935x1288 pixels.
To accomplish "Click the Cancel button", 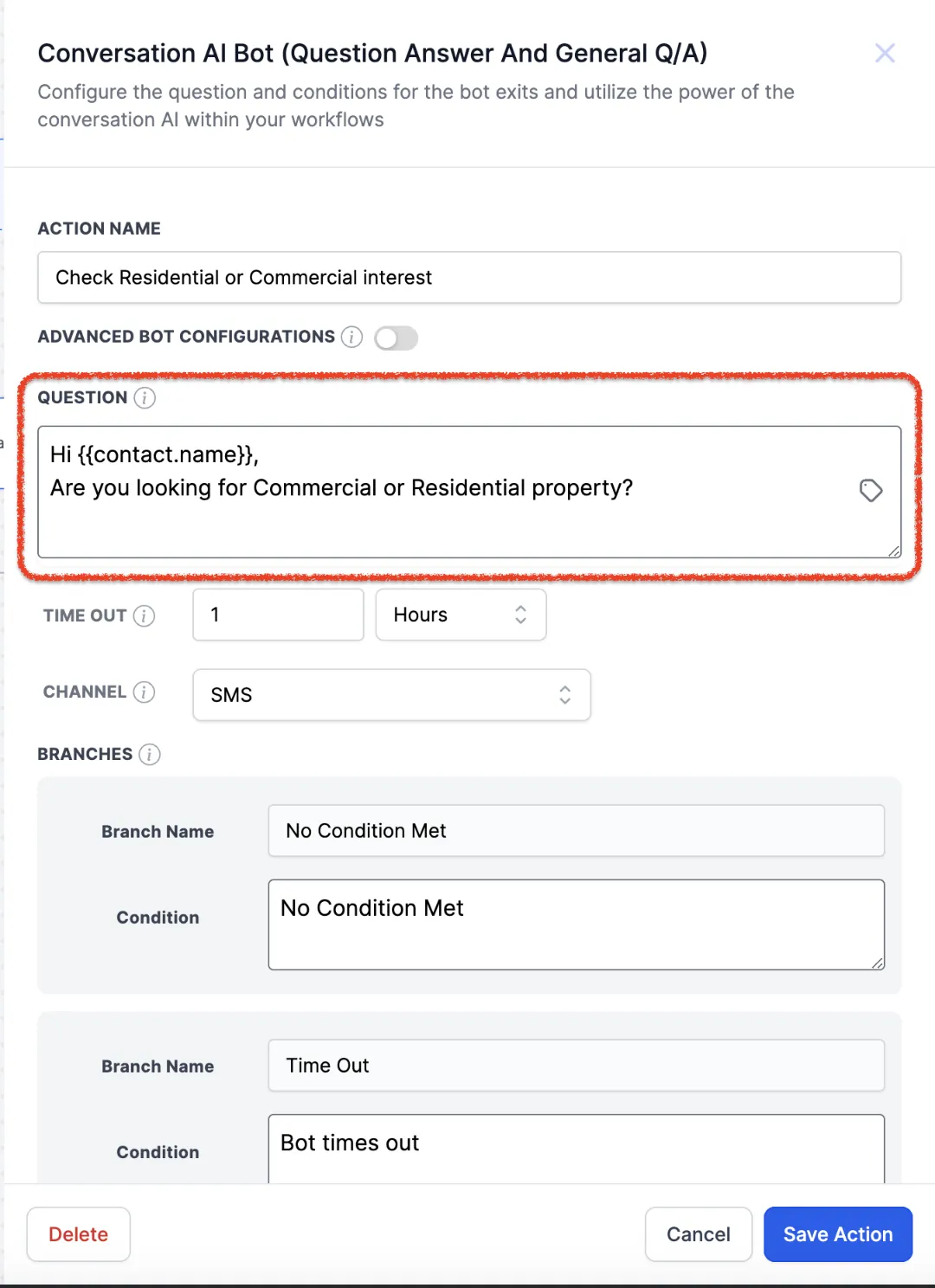I will [698, 1234].
